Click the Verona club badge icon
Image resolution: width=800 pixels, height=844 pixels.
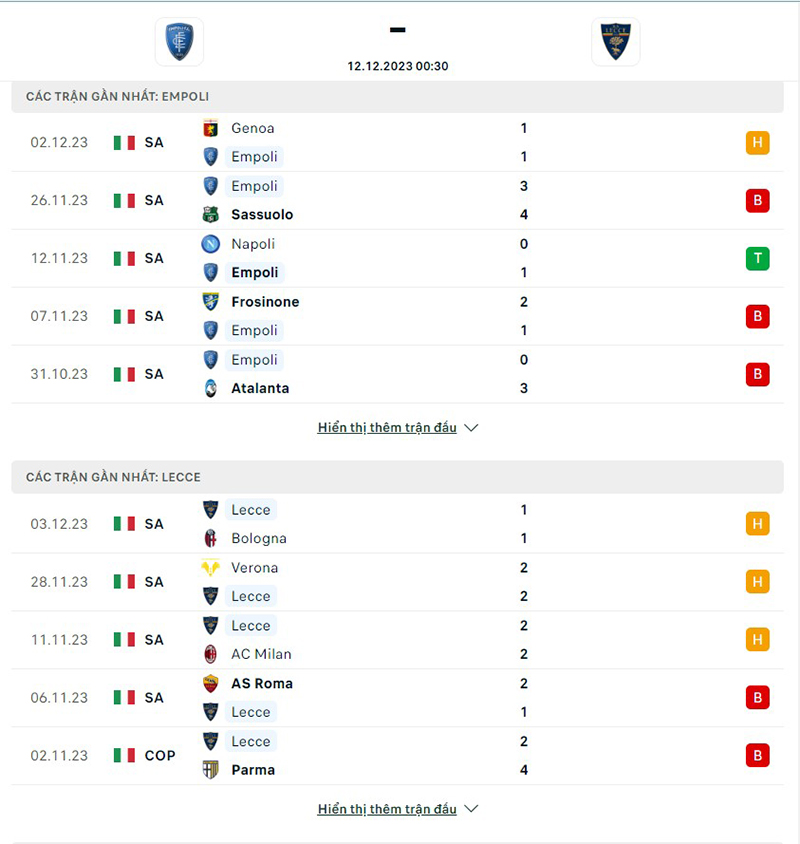(x=210, y=568)
